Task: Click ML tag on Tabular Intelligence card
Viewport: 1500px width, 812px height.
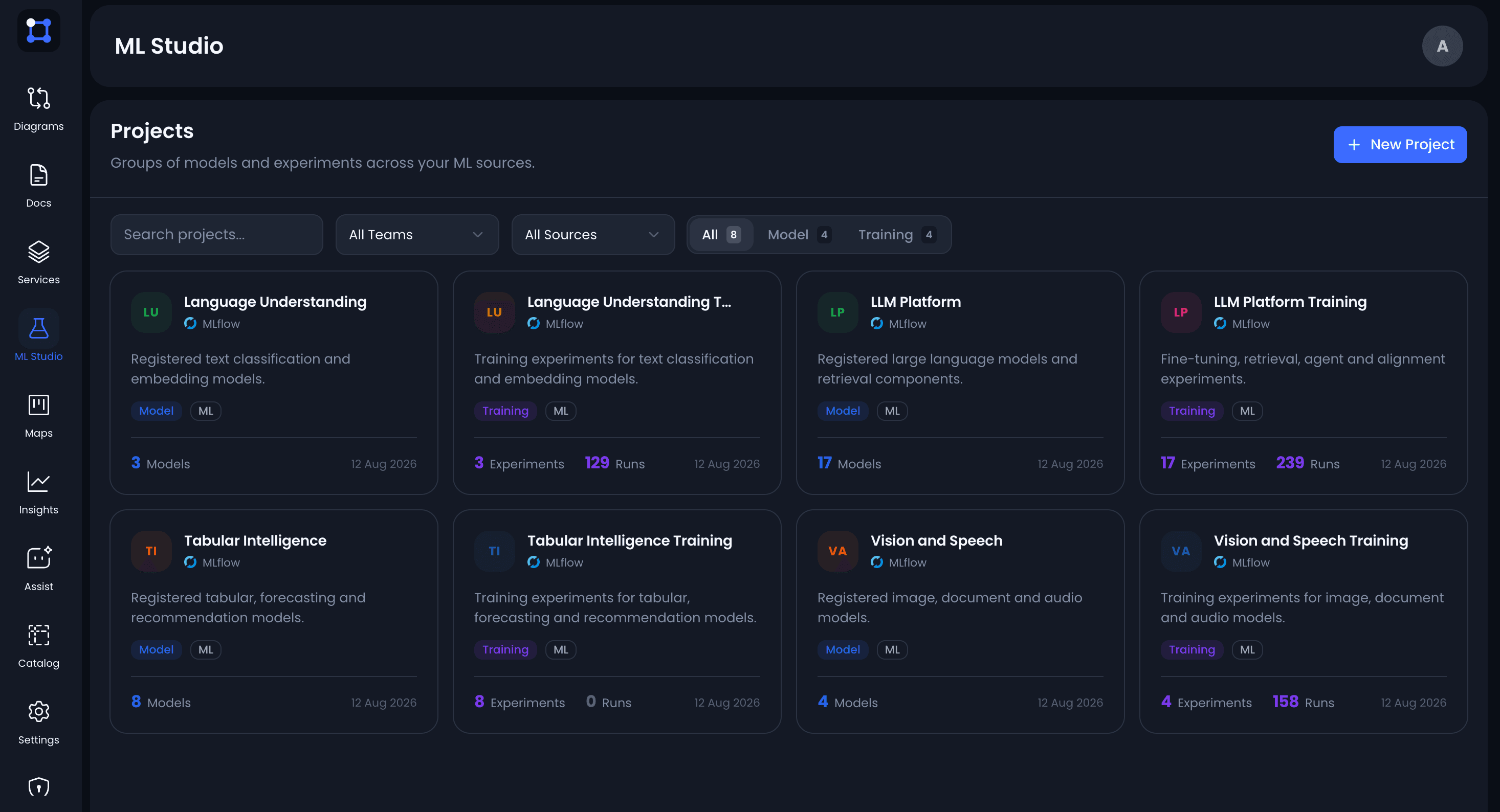Action: point(206,649)
